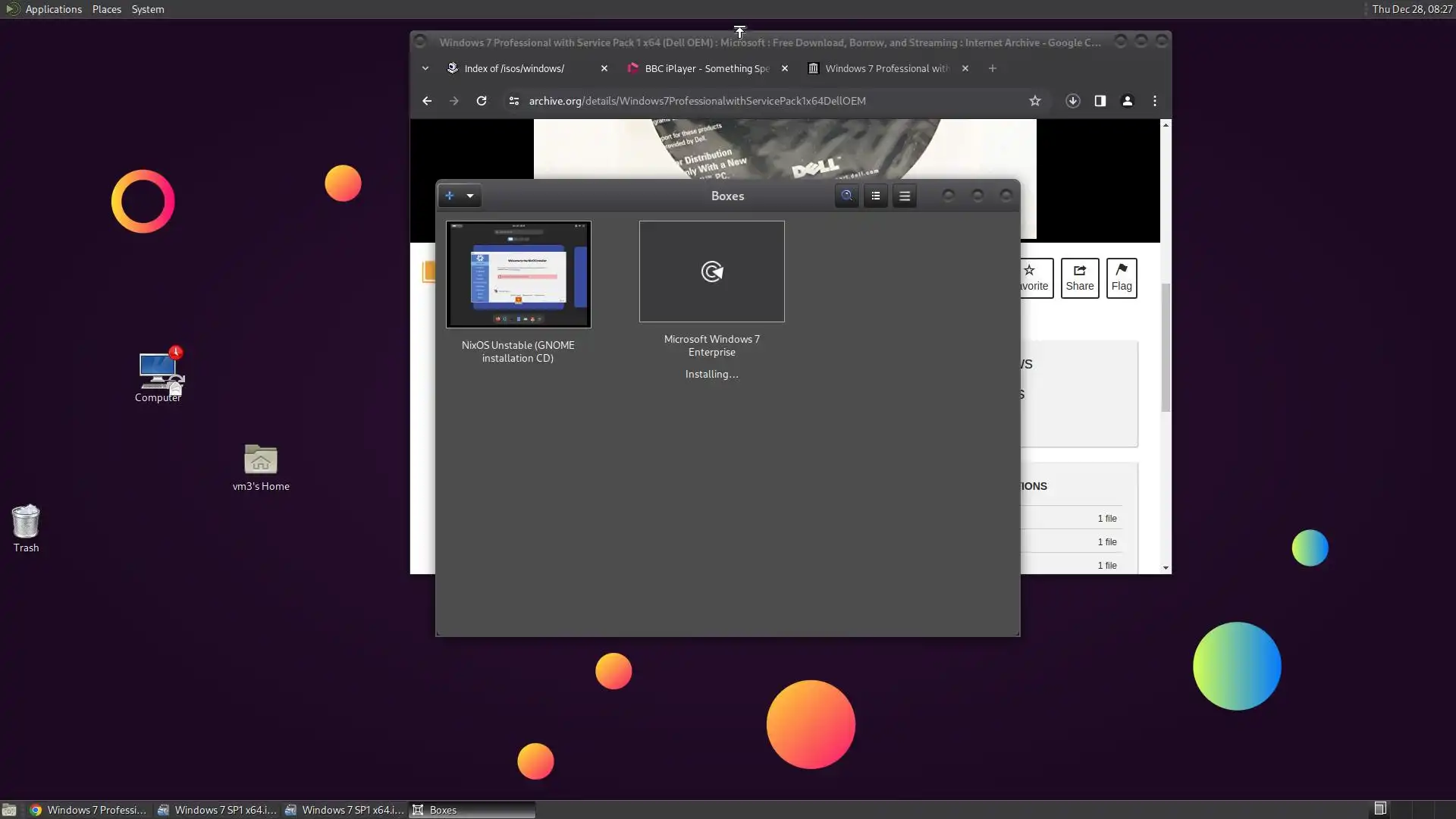Click the browser page scrollbar thumb
Screen dimensions: 1456x819
pyautogui.click(x=1166, y=349)
